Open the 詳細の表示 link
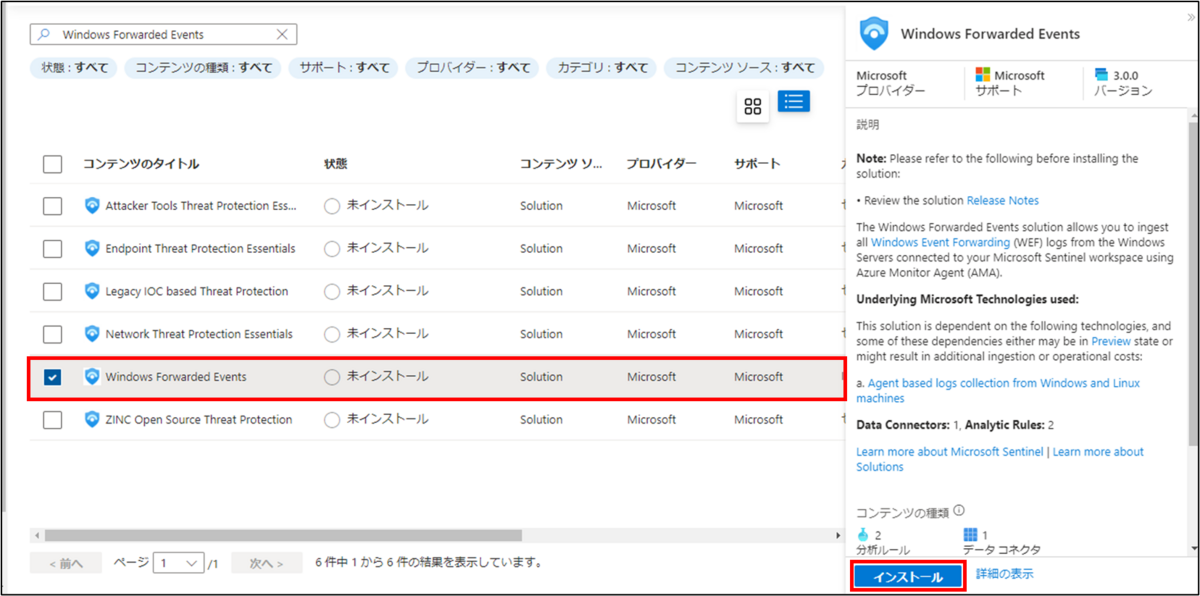Screen dimensions: 1200x596 click(x=1004, y=574)
